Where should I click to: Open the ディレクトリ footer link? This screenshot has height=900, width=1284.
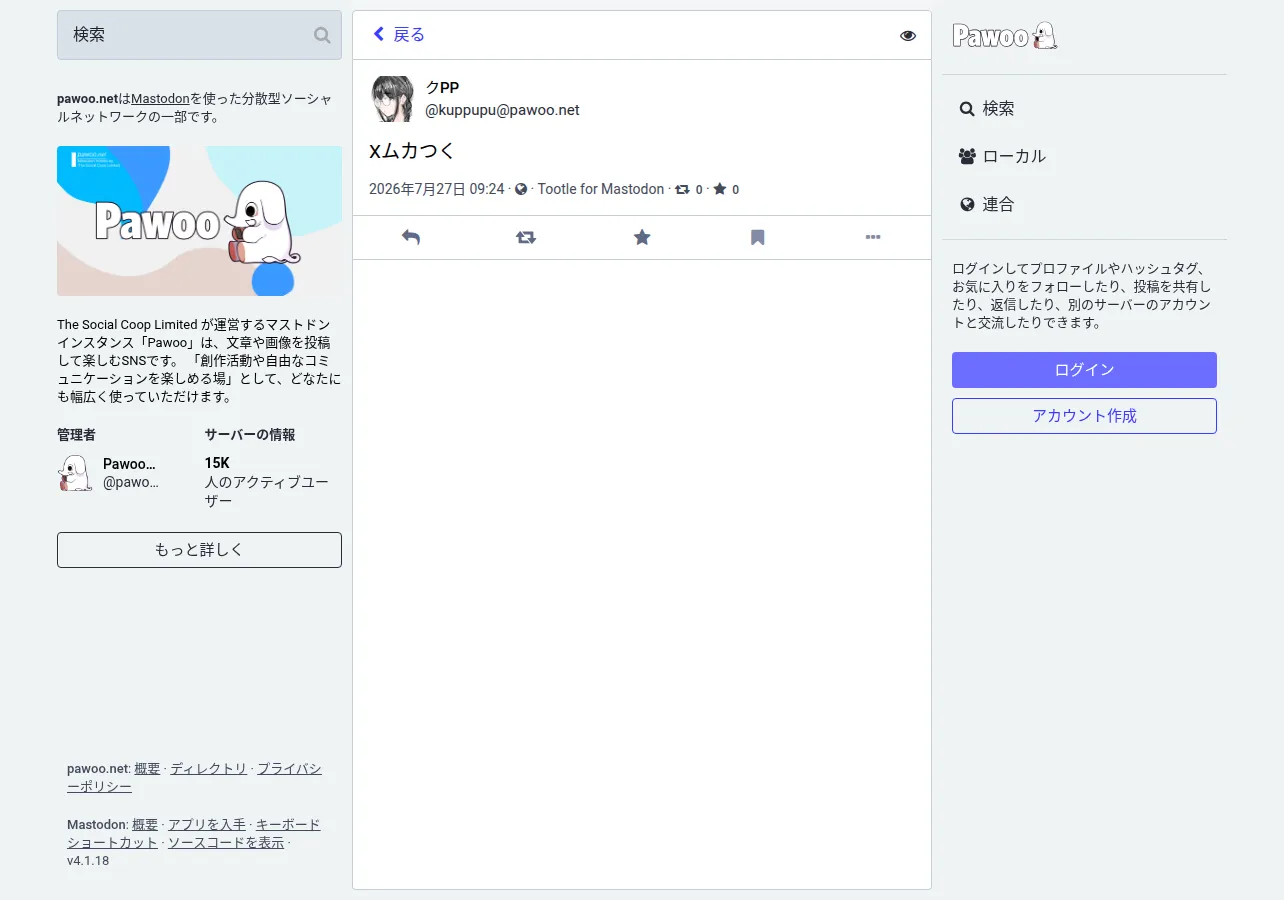click(x=208, y=769)
